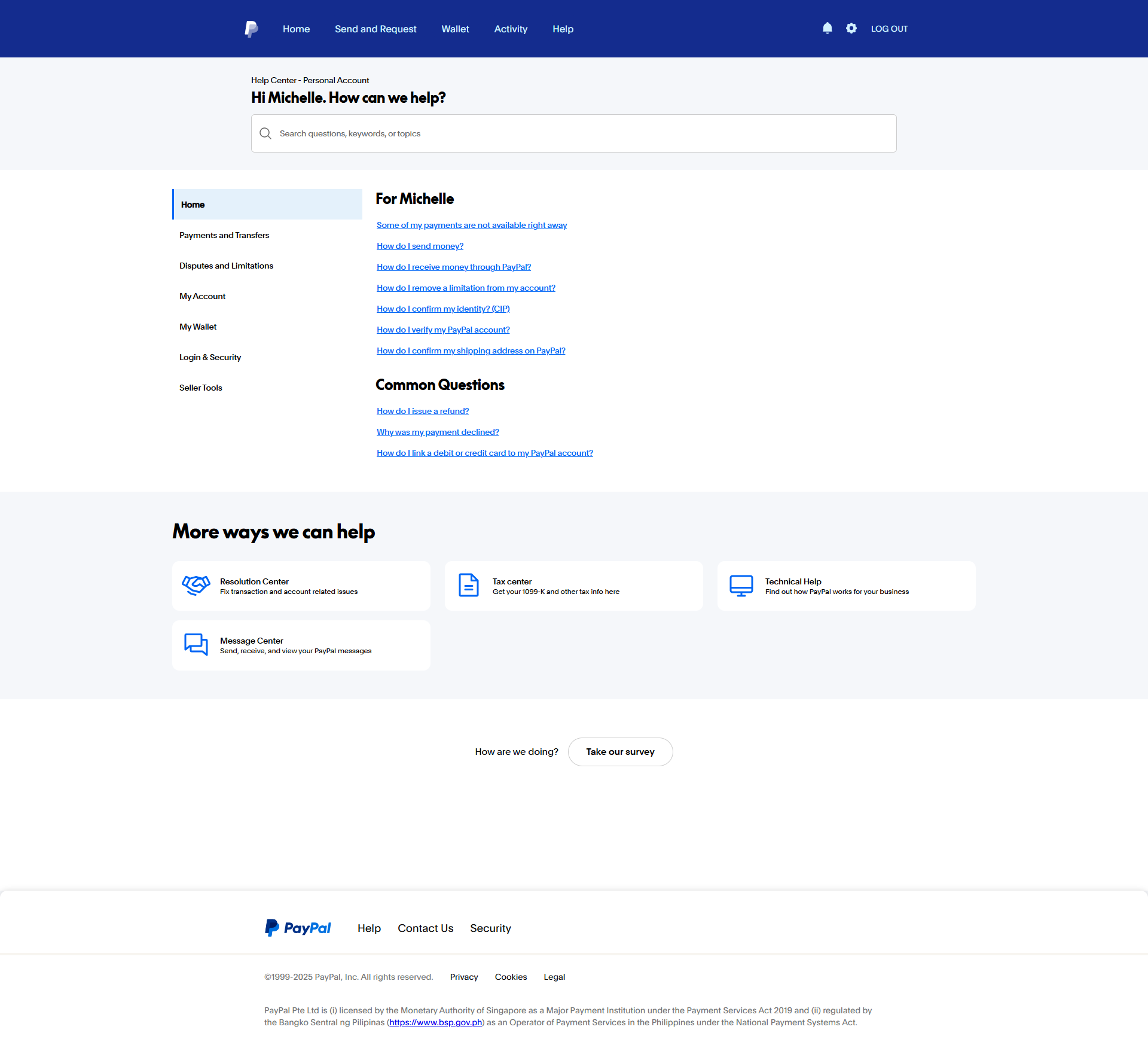Click the Technical Help monitor icon
Image resolution: width=1148 pixels, height=1045 pixels.
[x=741, y=586]
